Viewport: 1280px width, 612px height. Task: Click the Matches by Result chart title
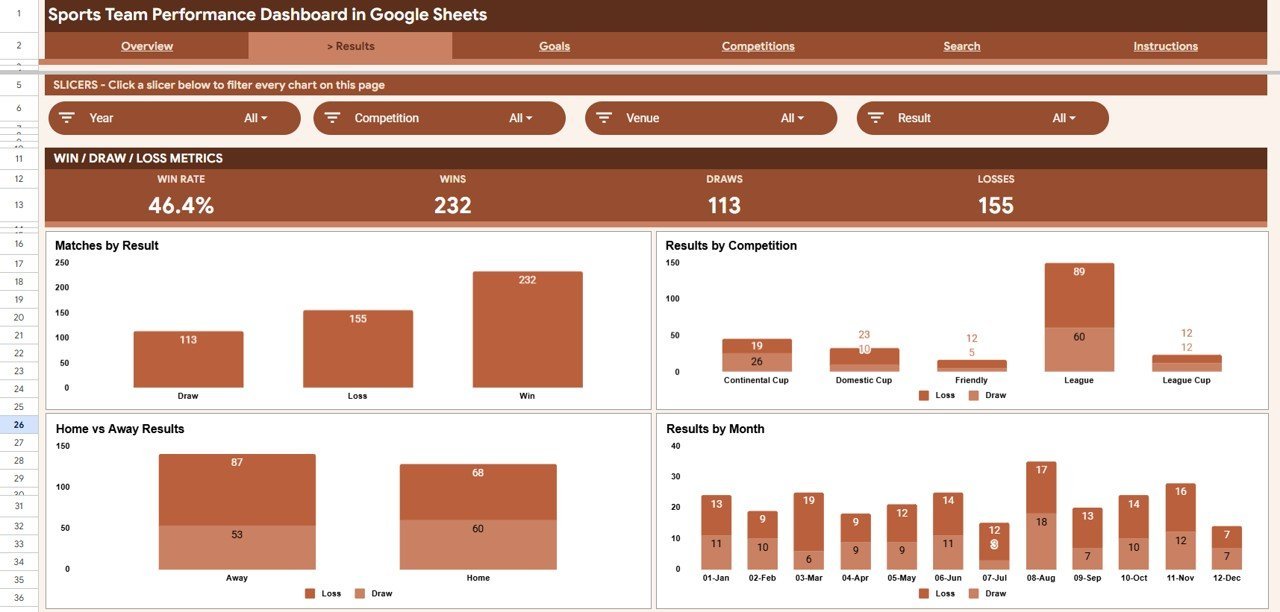[107, 246]
